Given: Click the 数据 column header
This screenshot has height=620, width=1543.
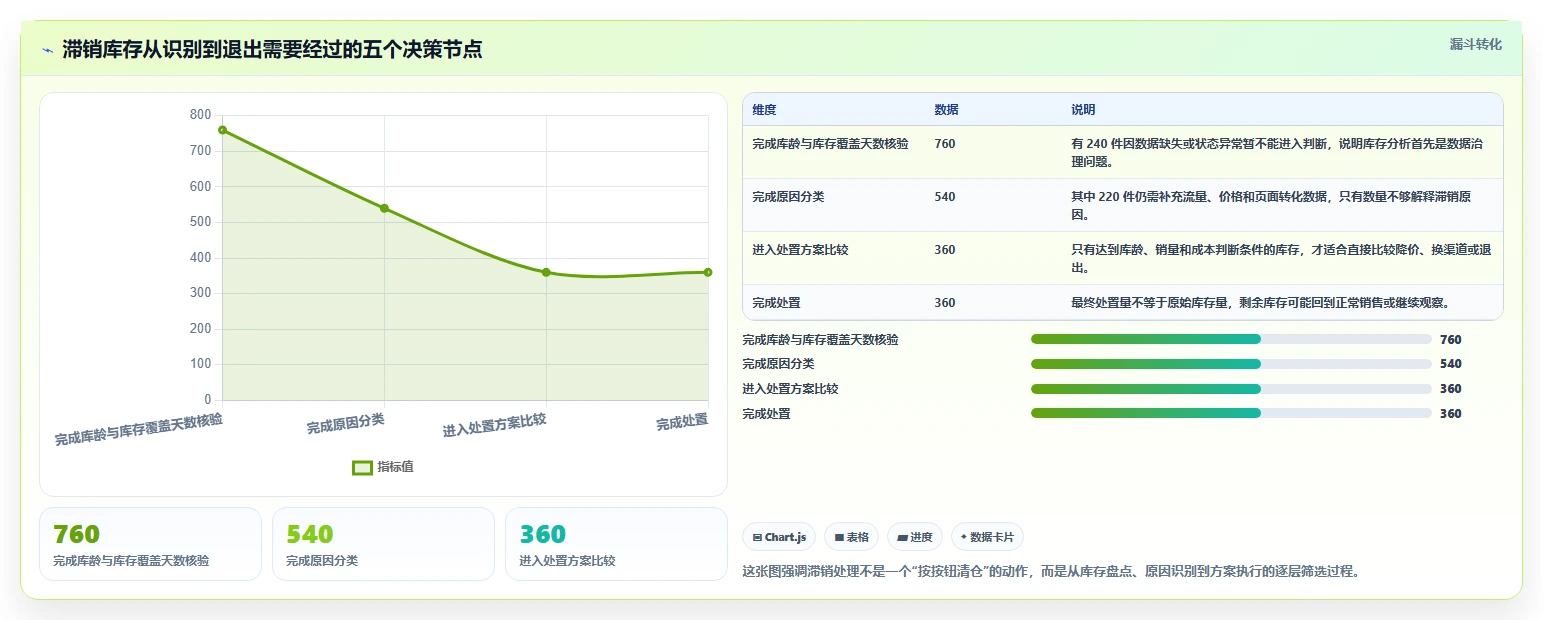Looking at the screenshot, I should (x=946, y=110).
